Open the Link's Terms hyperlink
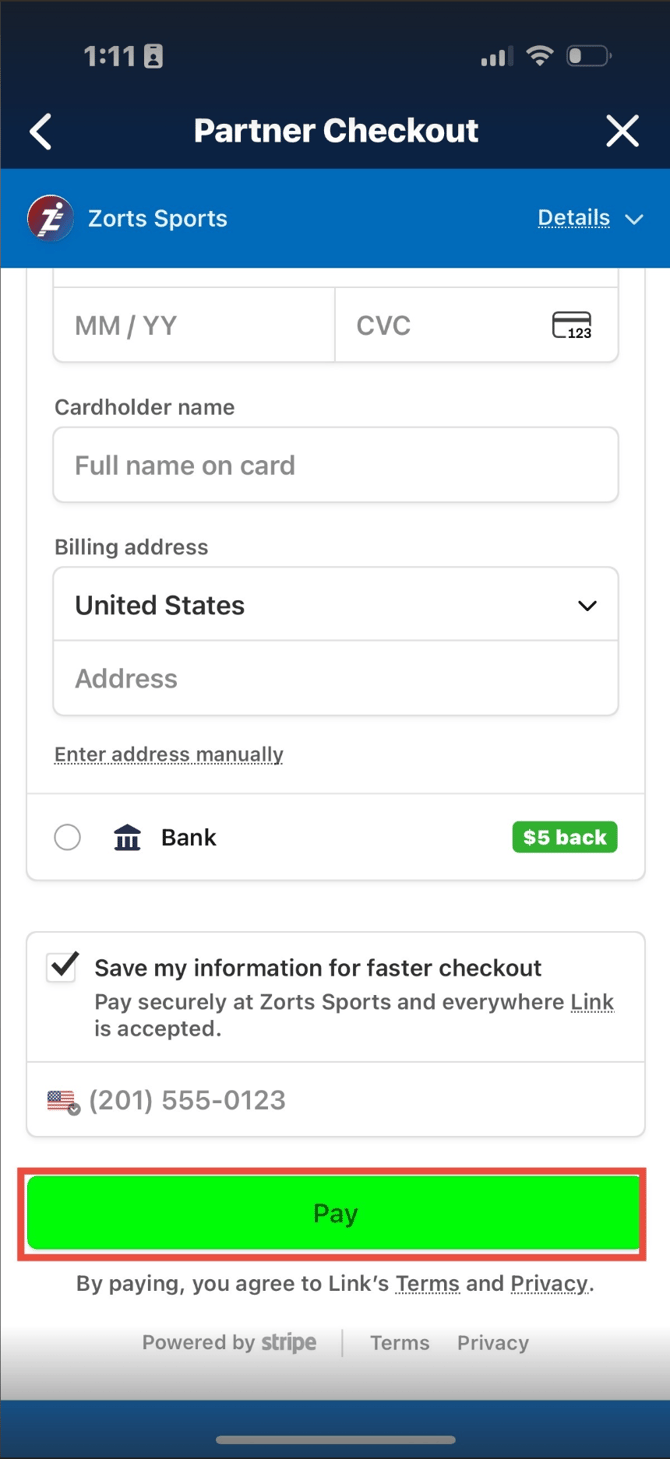This screenshot has width=670, height=1459. [x=427, y=1283]
